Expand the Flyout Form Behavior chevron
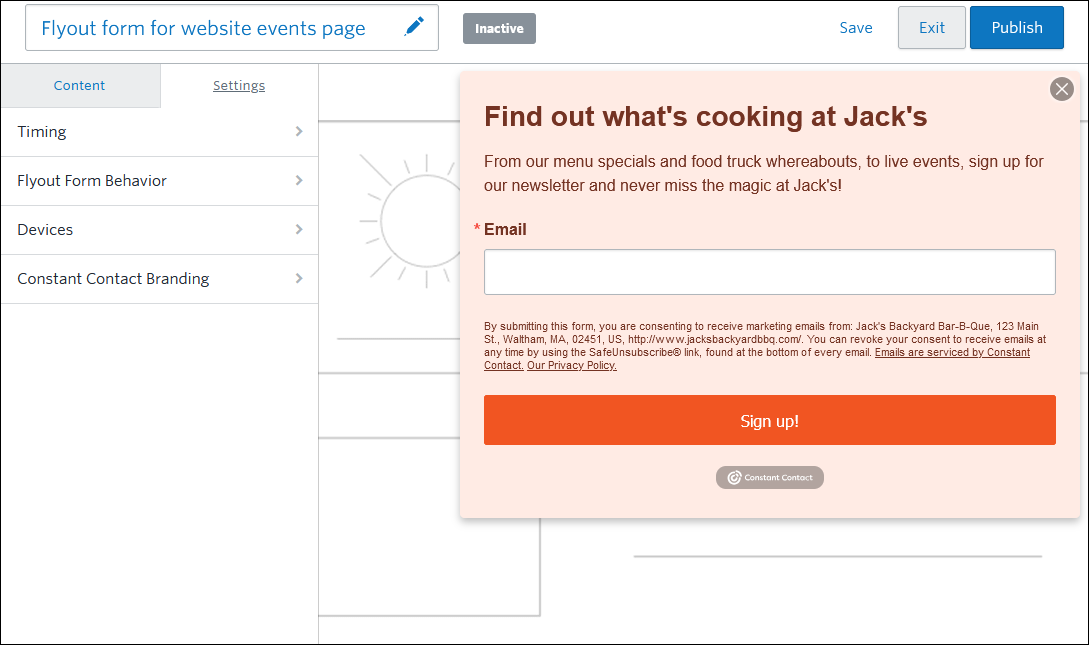 pos(299,181)
